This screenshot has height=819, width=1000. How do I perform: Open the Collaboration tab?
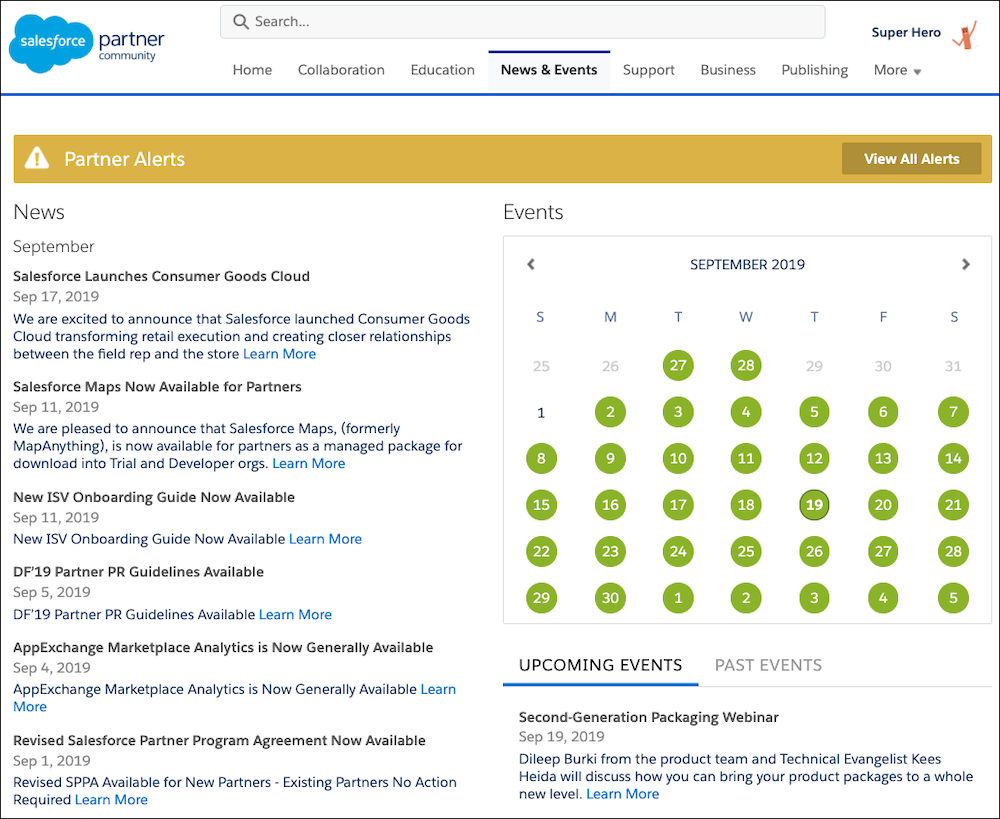341,70
